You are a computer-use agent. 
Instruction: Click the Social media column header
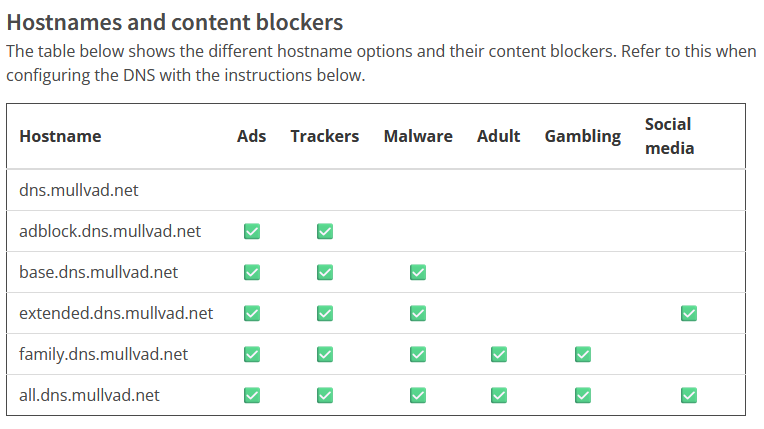click(669, 136)
